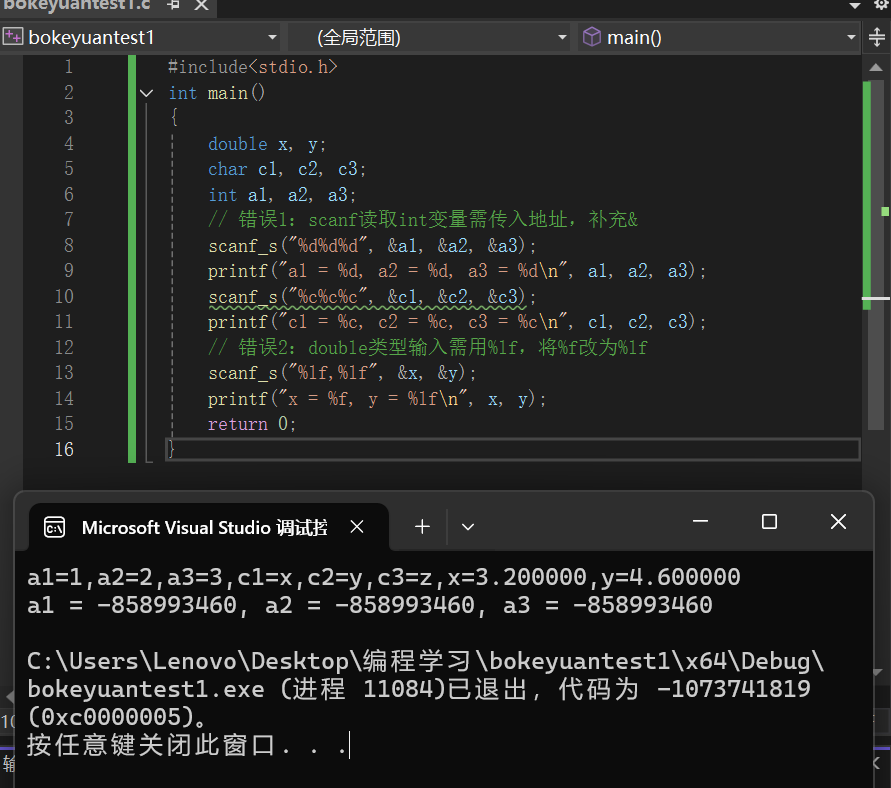The width and height of the screenshot is (891, 788).
Task: Click the underlined scanf_s on line 10
Action: point(243,297)
